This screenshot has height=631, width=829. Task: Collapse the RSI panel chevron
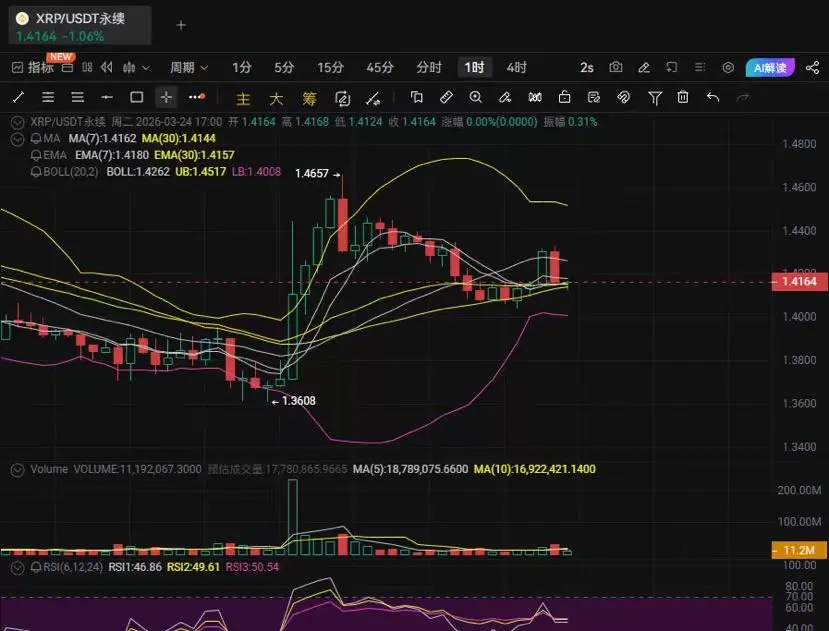[x=17, y=568]
